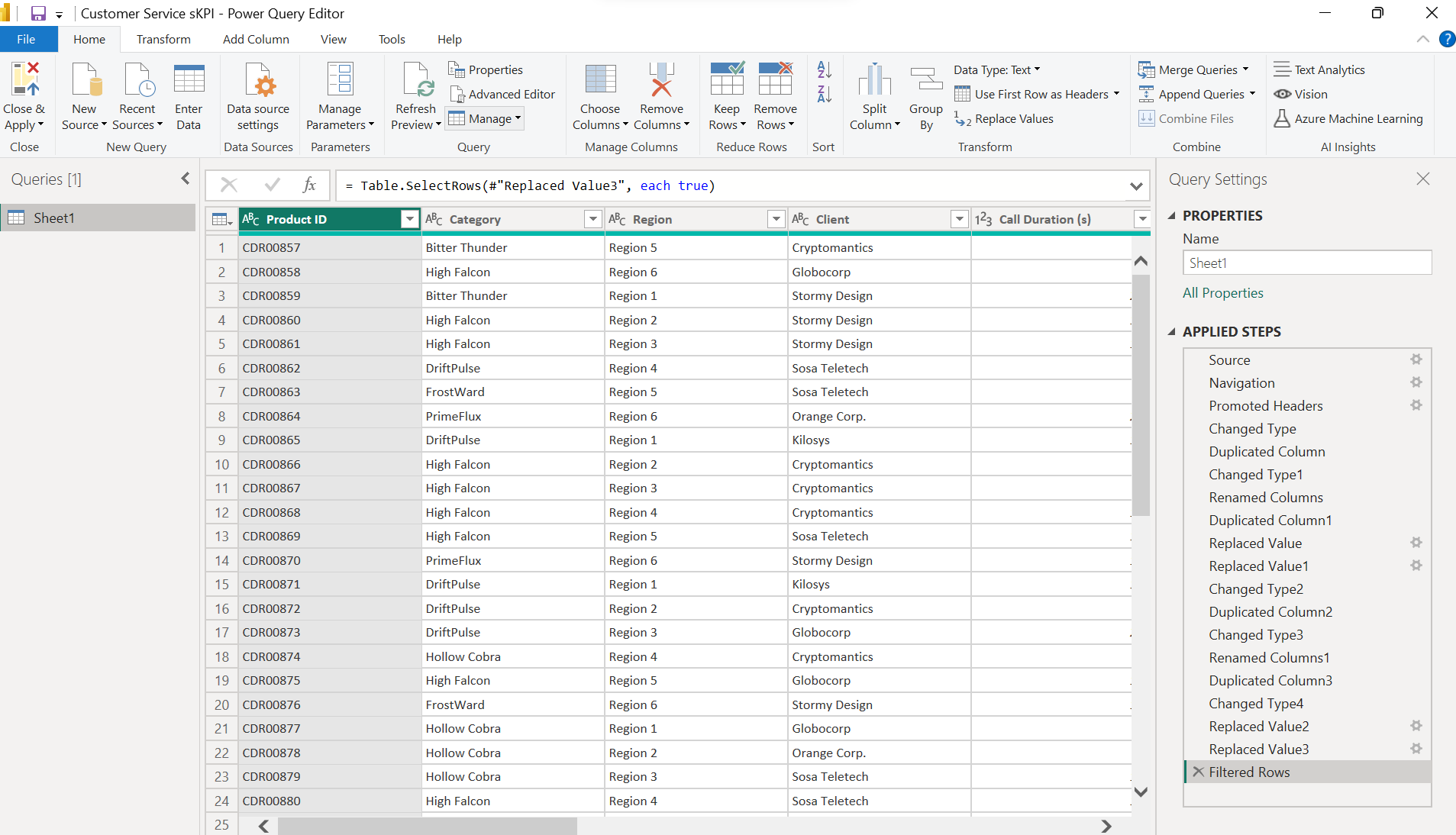Viewport: 1456px width, 835px height.
Task: Click the horizontal scrollbar thumb
Action: pos(428,826)
